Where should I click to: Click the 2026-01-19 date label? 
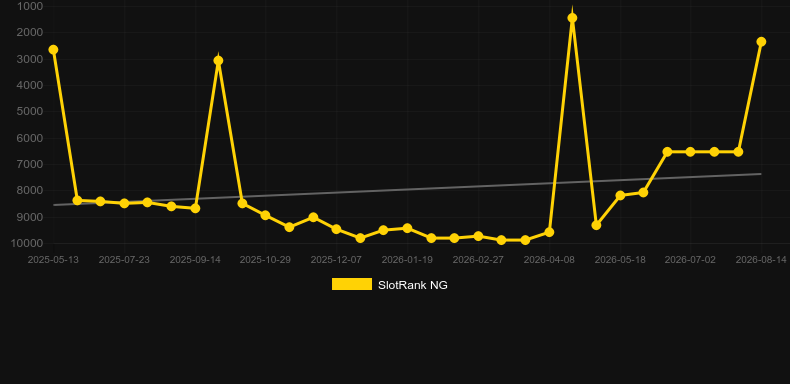click(x=407, y=260)
